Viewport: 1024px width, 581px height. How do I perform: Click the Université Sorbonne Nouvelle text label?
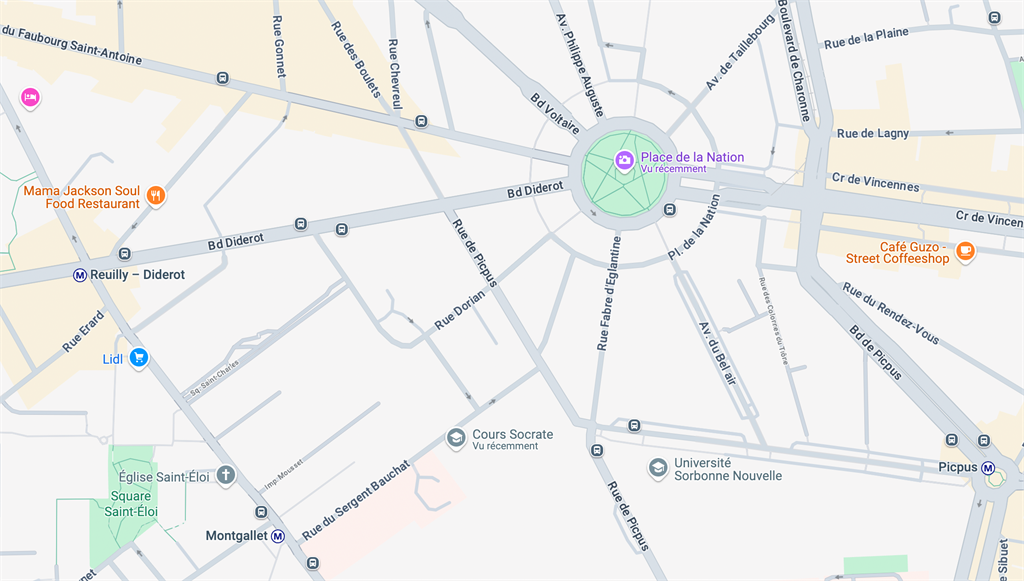coord(728,469)
